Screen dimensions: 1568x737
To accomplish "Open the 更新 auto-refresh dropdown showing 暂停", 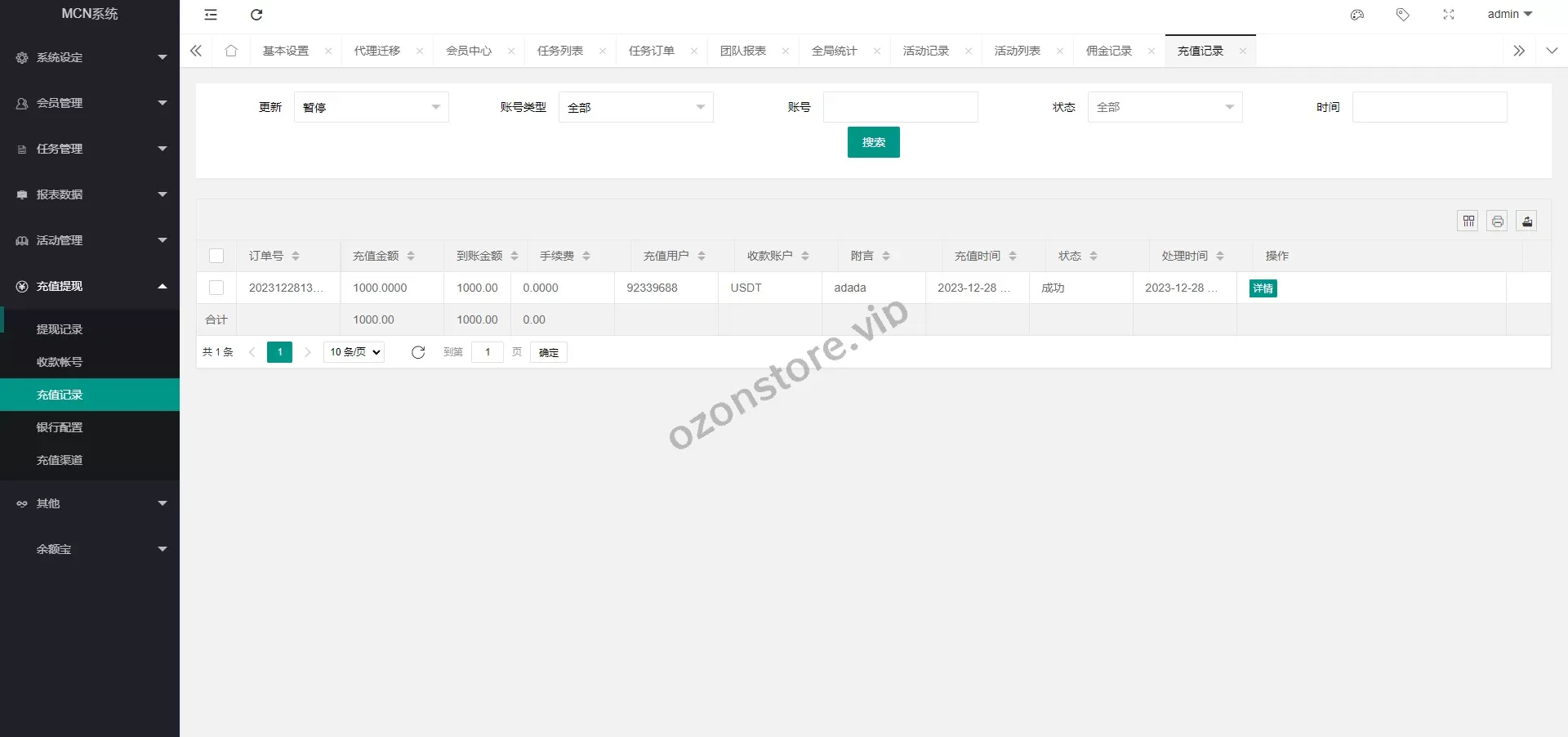I will (x=371, y=107).
